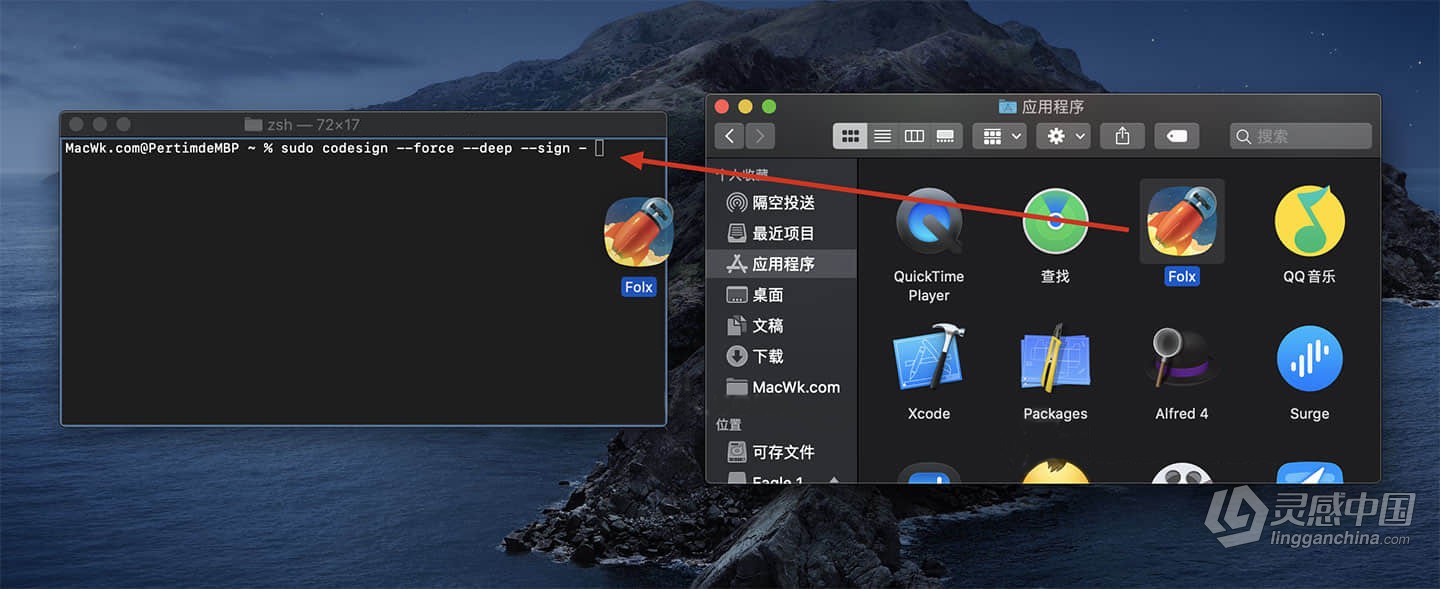
Task: Click the Edit Tags button
Action: point(1177,136)
